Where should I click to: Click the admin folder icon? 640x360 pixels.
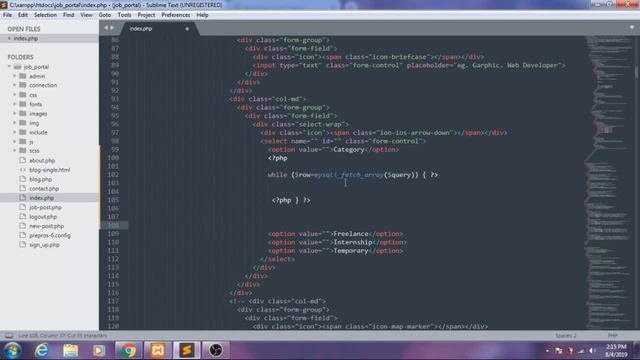pyautogui.click(x=23, y=76)
